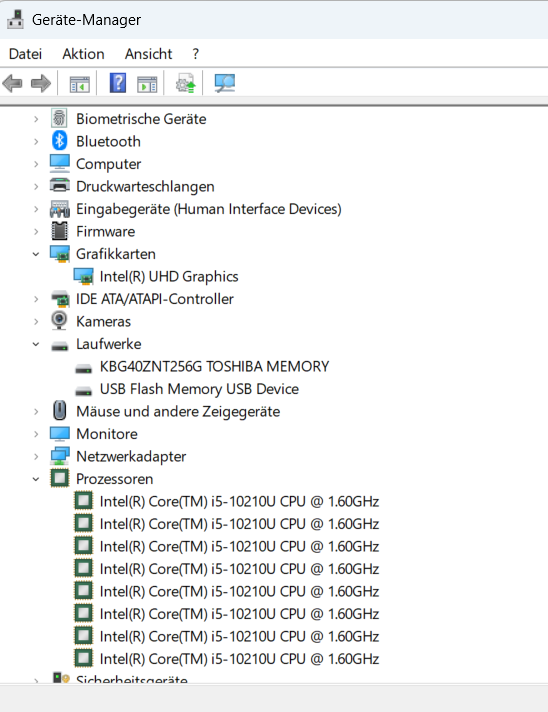The image size is (548, 712).
Task: Expand Mäuse und andere Zeigegeräte node
Action: pos(36,411)
